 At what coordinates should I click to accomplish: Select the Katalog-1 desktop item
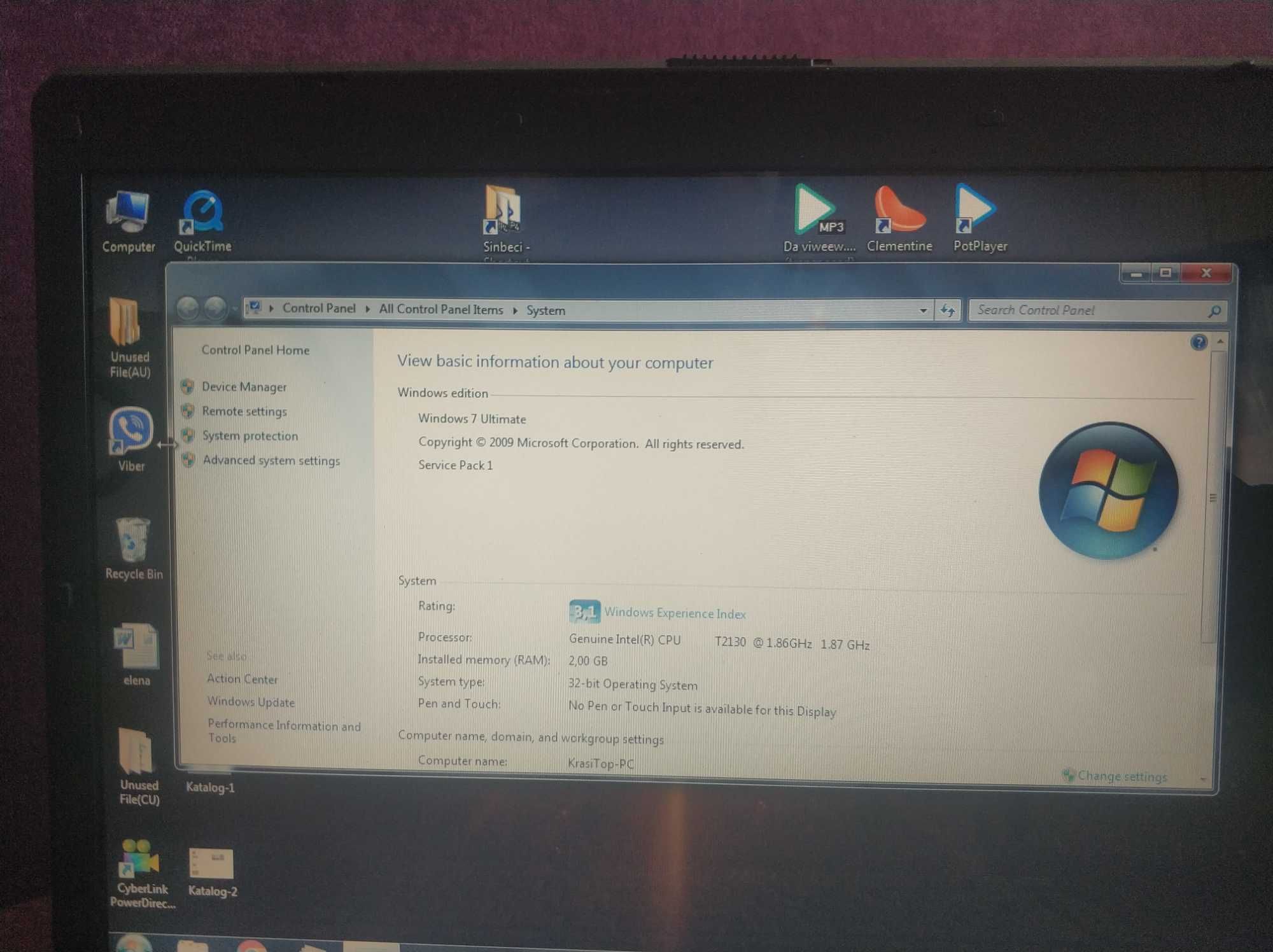(210, 787)
